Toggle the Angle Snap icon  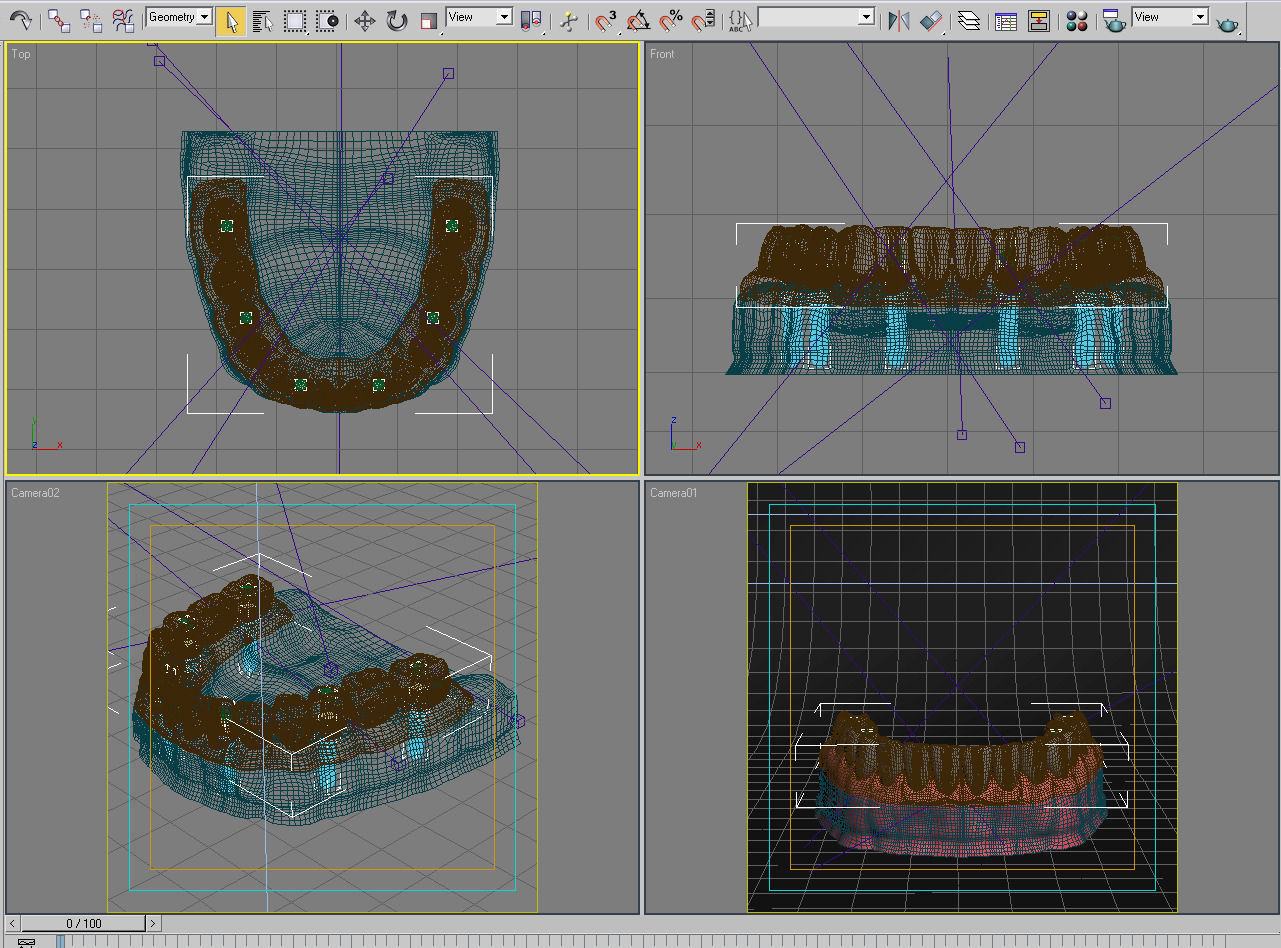638,20
